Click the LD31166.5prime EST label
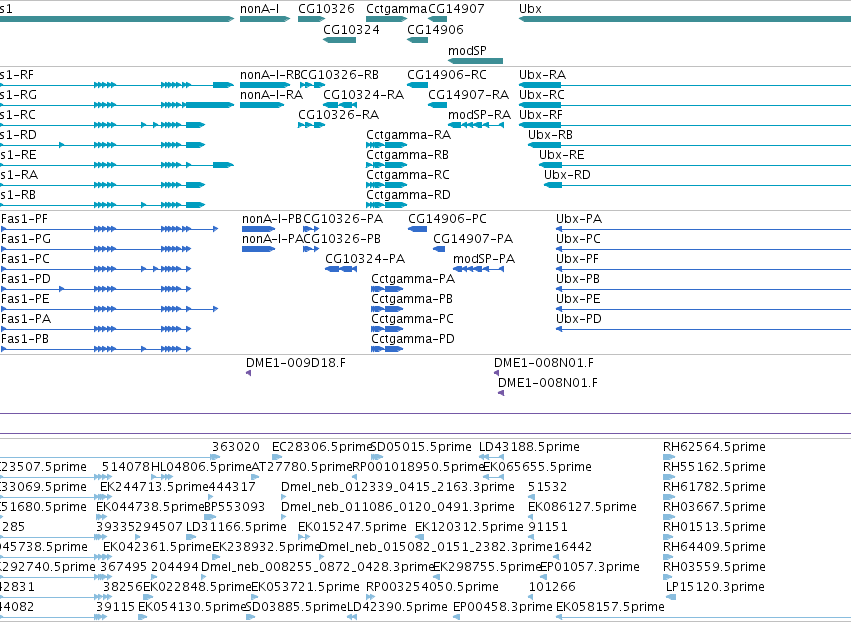This screenshot has width=851, height=622. 236,527
